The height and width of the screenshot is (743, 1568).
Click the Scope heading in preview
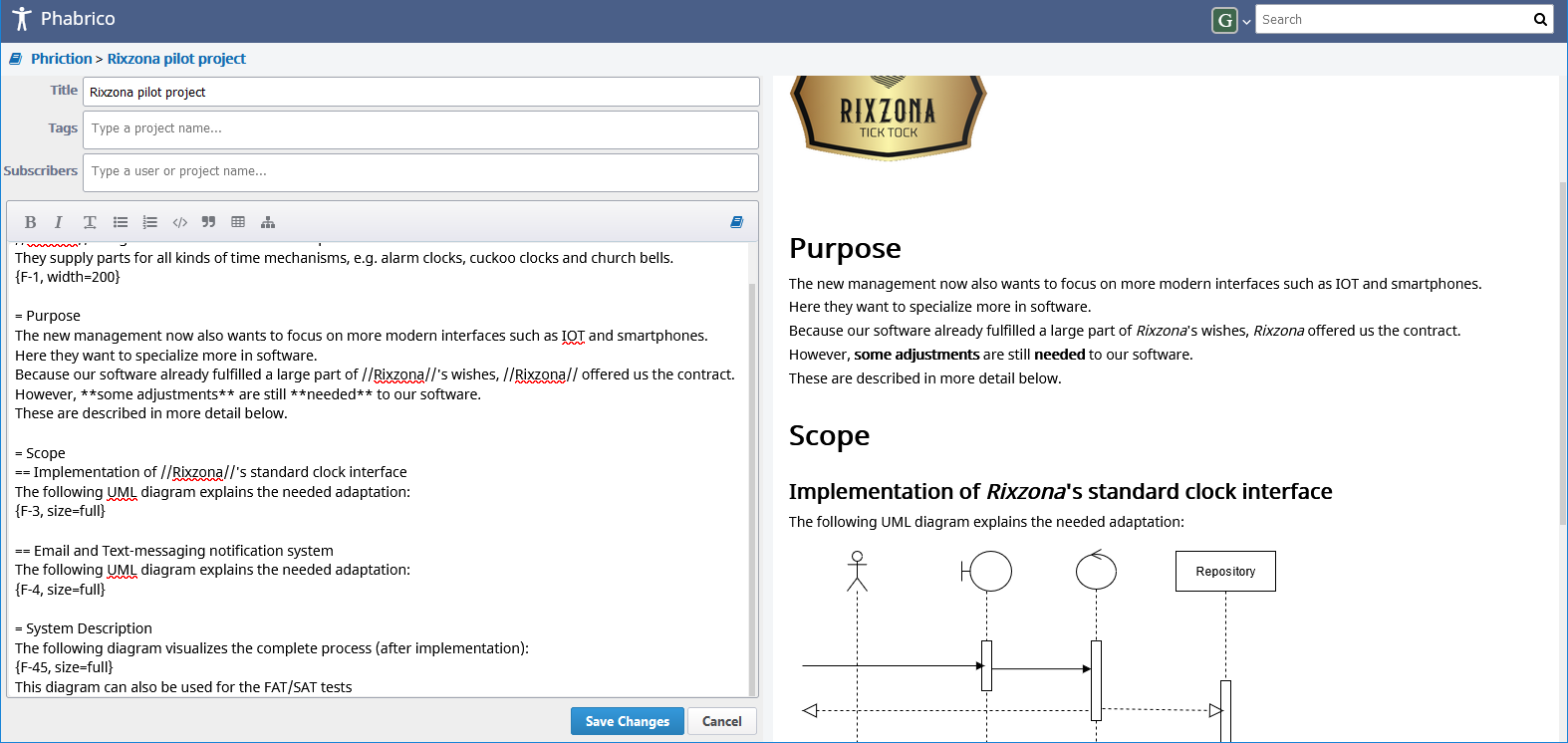point(829,435)
